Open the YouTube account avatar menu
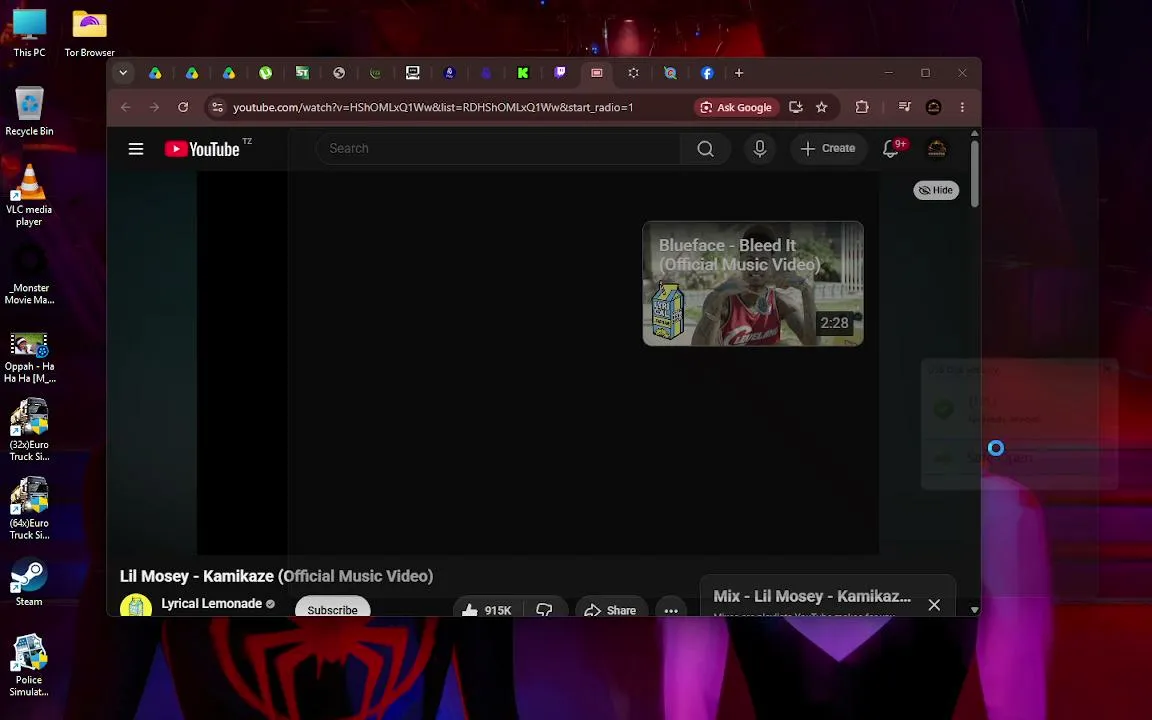 [x=937, y=148]
